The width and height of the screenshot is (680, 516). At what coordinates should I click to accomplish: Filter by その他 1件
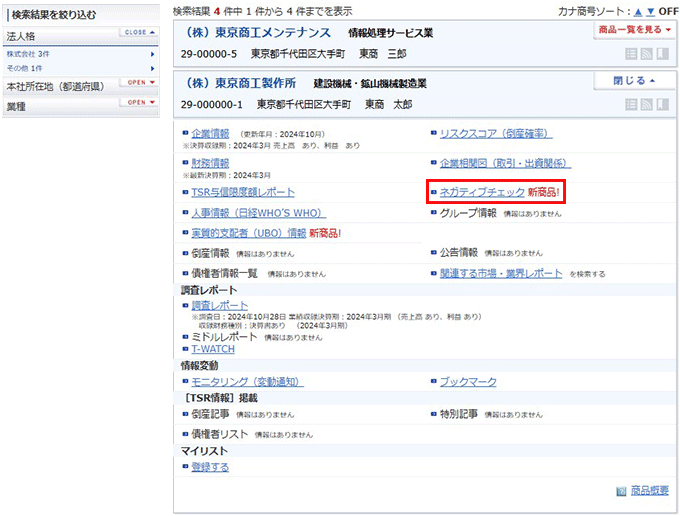(x=24, y=69)
